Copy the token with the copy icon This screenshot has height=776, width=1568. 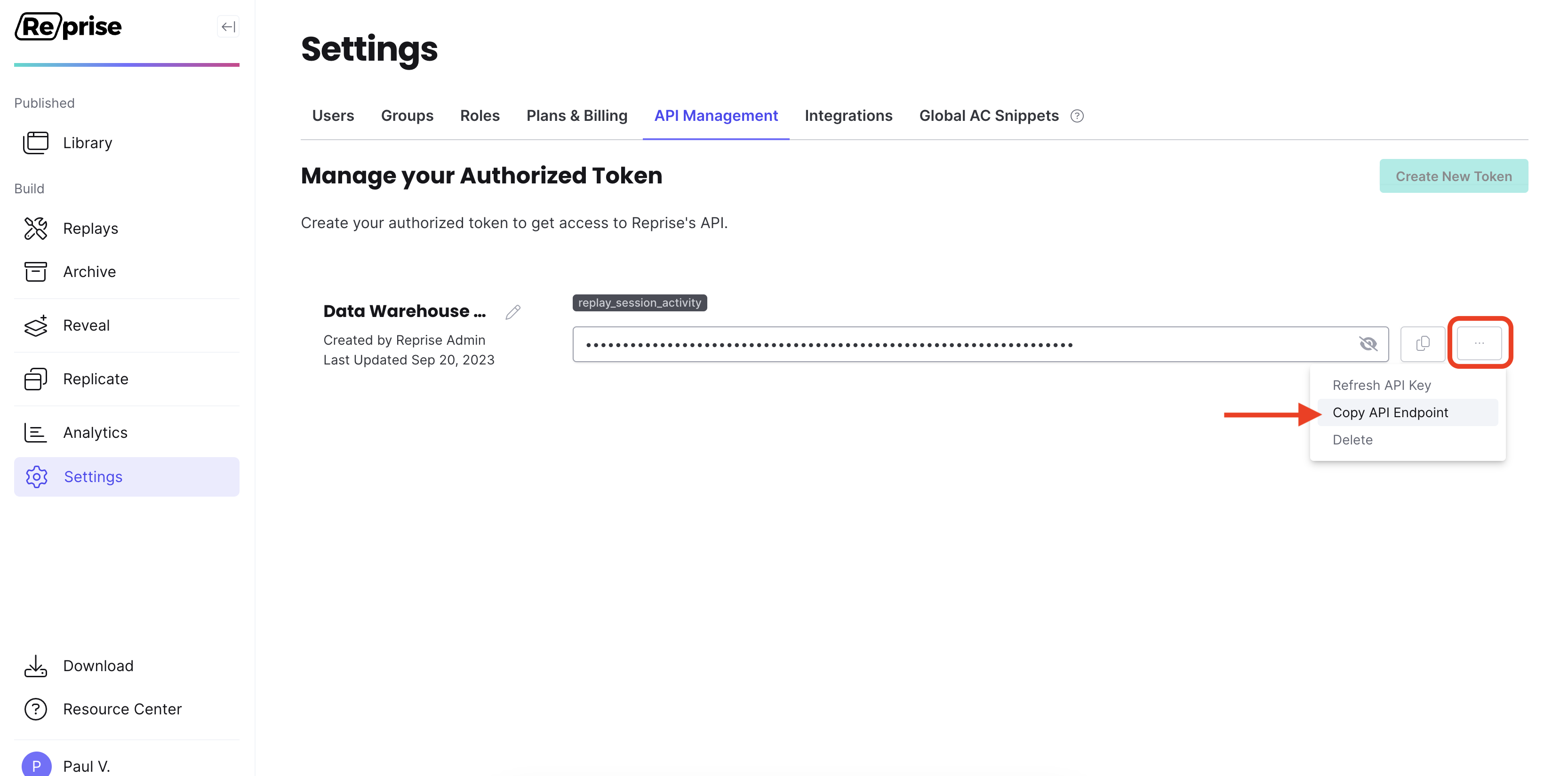click(x=1423, y=344)
